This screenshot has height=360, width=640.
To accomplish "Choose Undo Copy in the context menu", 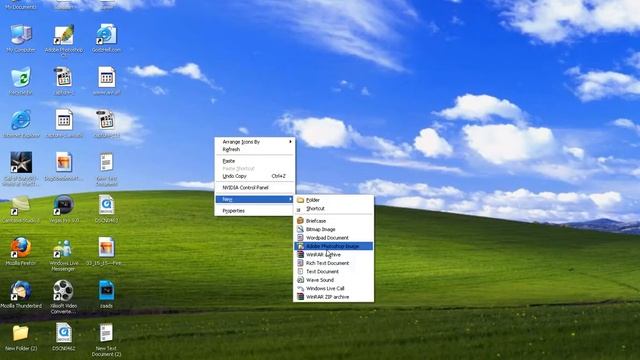I will [255, 176].
